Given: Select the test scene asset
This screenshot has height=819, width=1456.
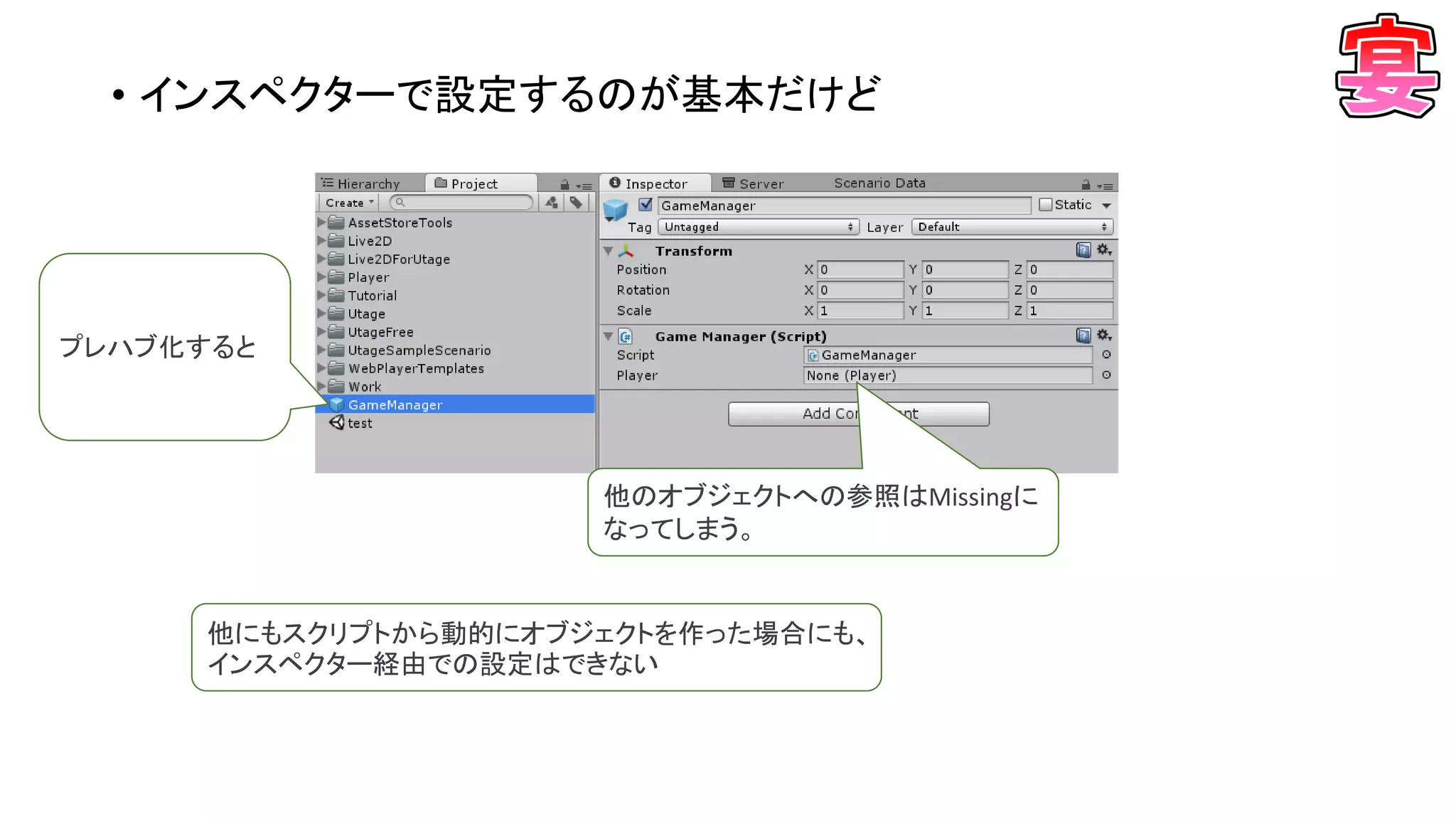Looking at the screenshot, I should tap(455, 423).
